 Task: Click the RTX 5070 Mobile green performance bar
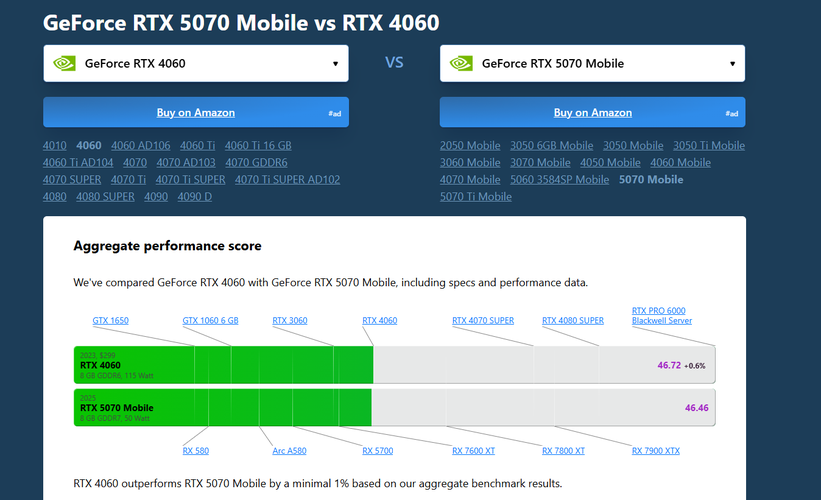click(223, 407)
